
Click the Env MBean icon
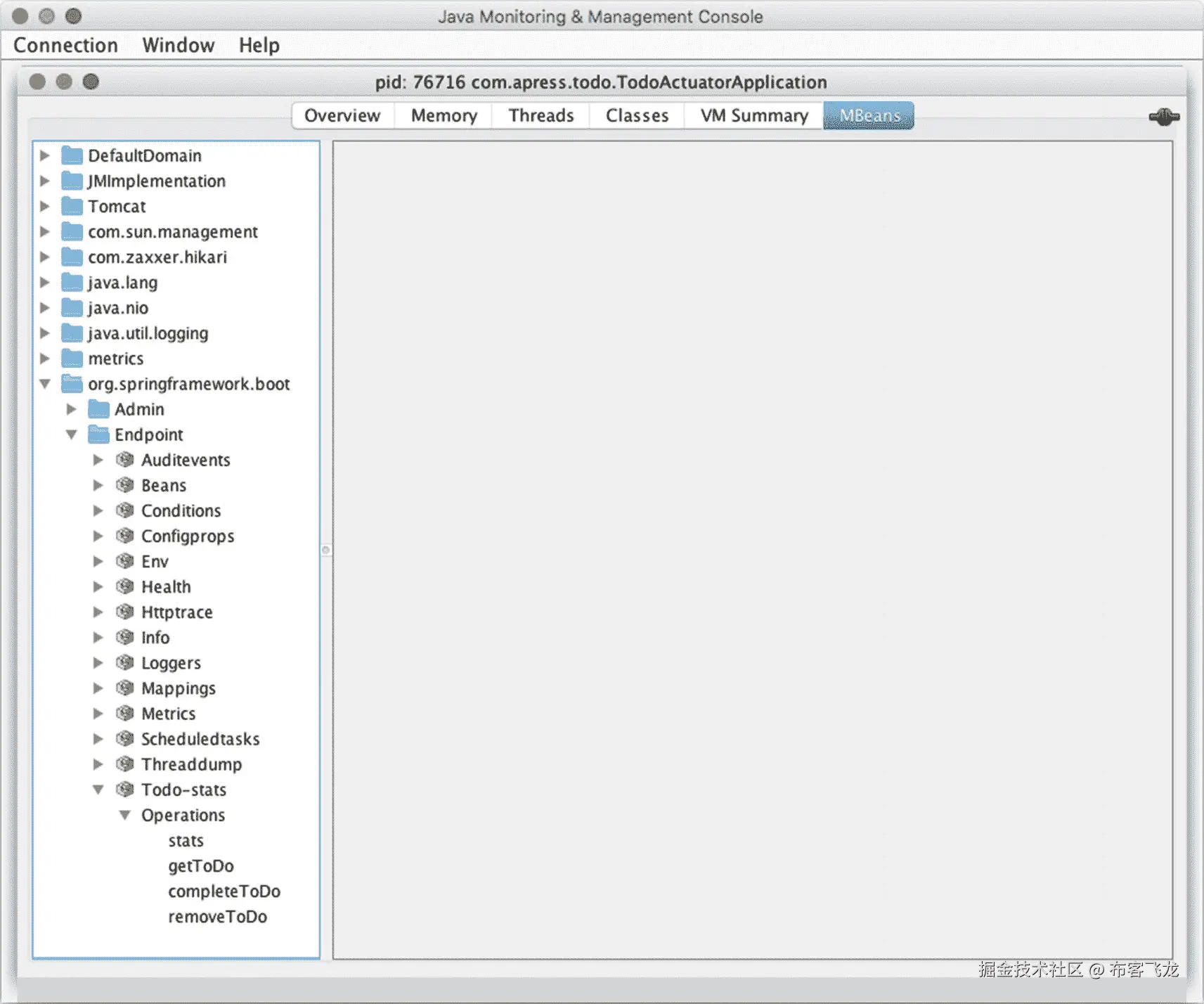click(125, 561)
